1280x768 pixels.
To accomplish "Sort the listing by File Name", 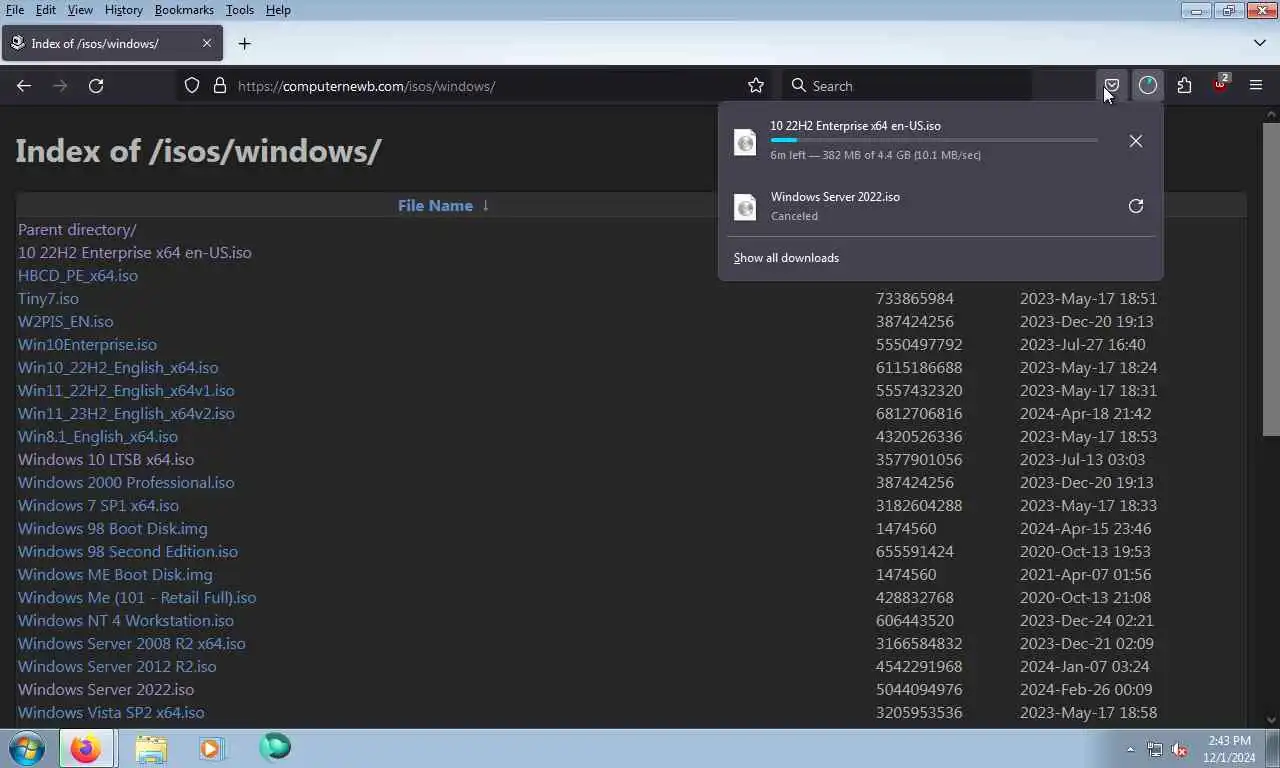I will coord(435,205).
